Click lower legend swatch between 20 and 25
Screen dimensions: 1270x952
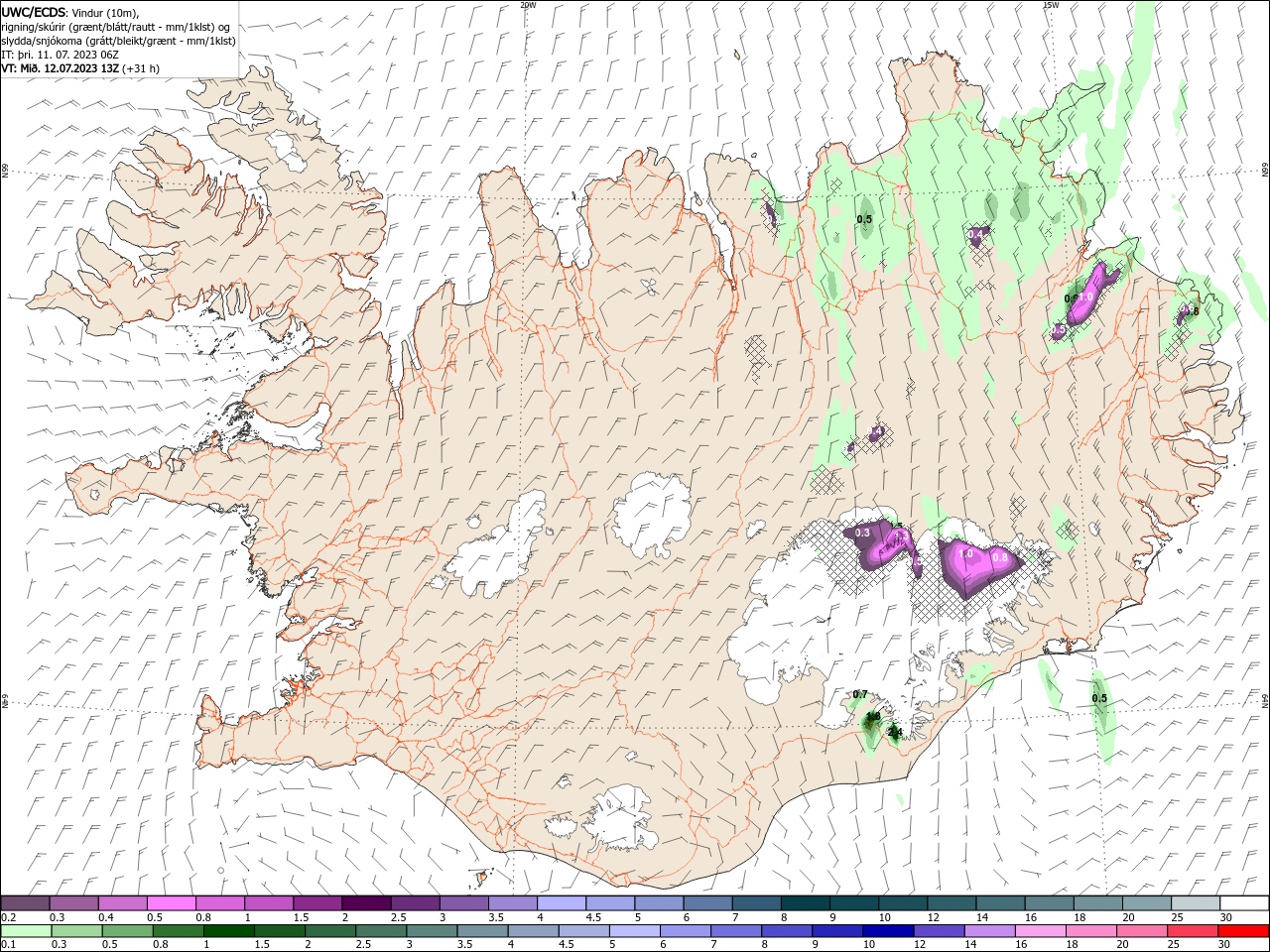tap(1142, 931)
